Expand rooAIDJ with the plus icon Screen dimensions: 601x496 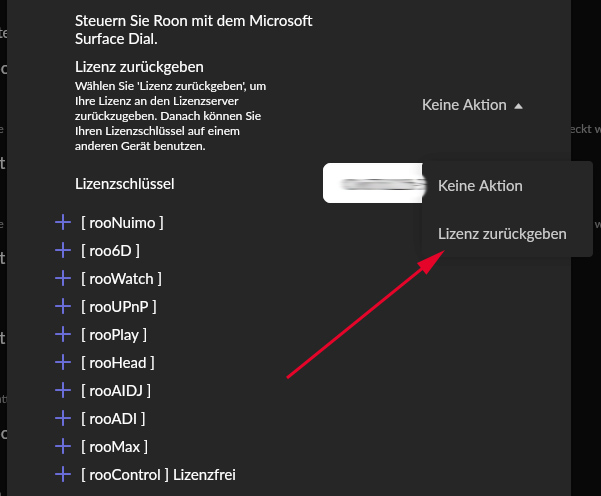click(x=63, y=390)
